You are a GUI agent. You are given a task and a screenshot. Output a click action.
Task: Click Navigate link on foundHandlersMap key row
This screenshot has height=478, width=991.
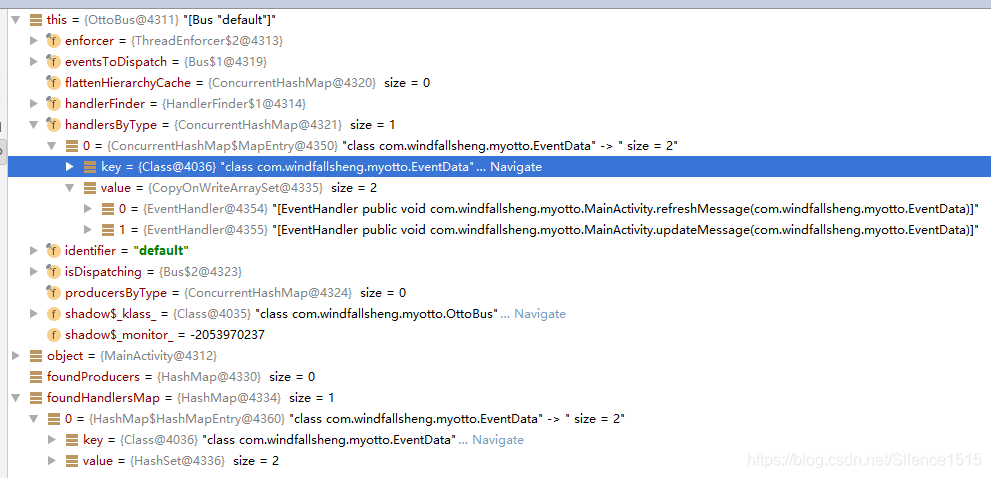pos(498,439)
